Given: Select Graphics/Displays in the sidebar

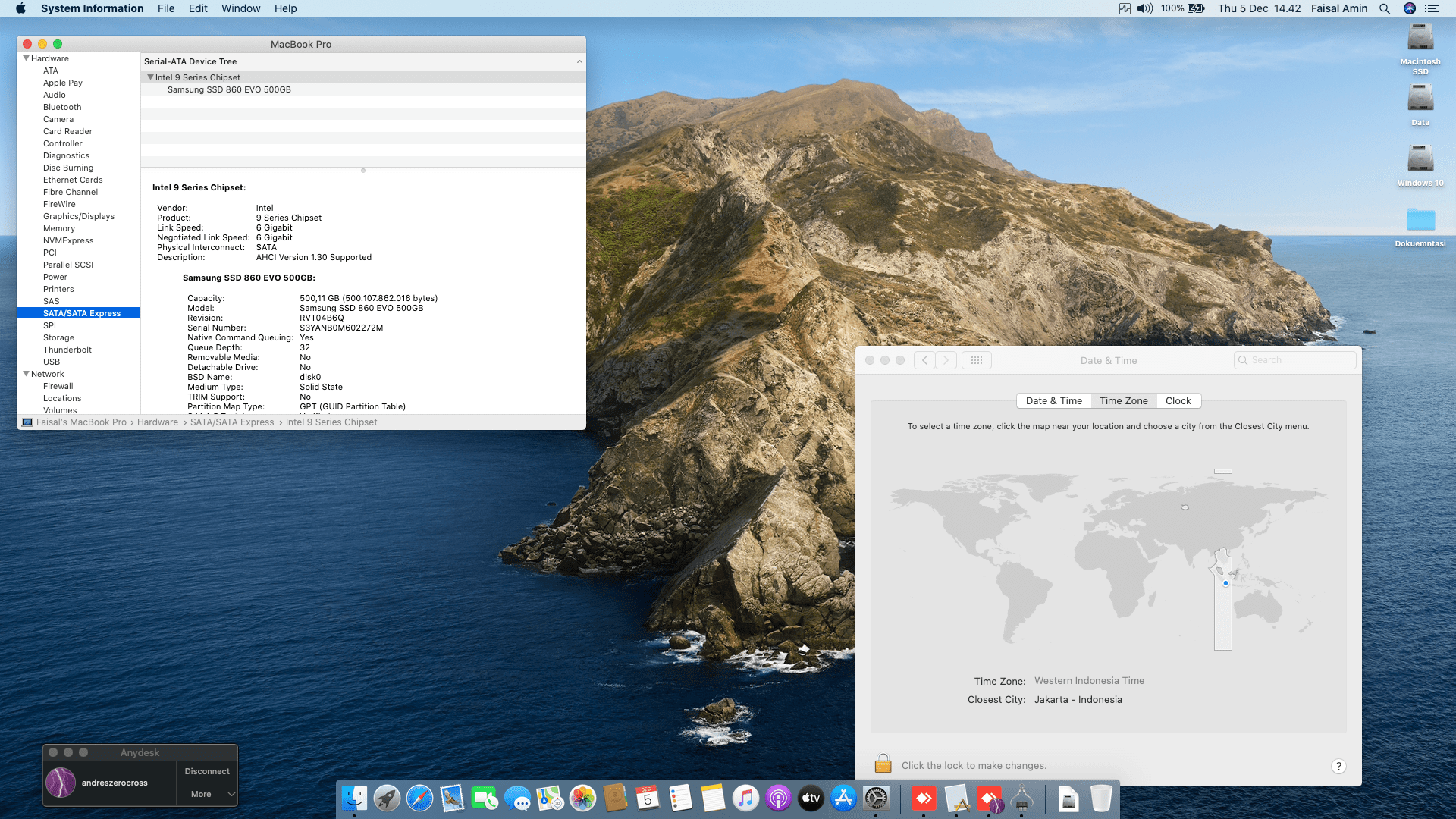Looking at the screenshot, I should pos(79,216).
